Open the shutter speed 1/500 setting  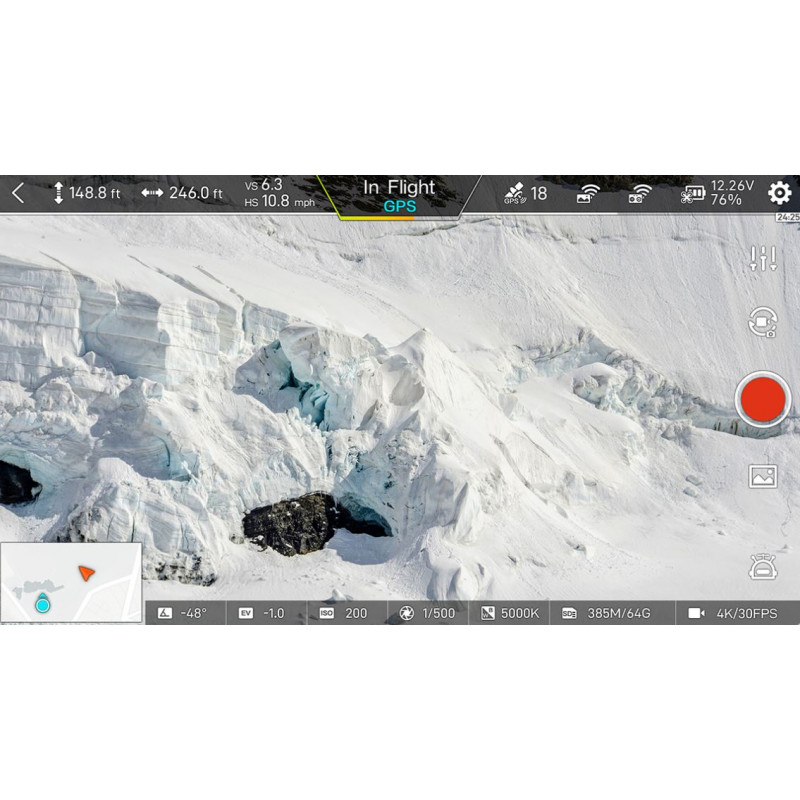428,613
